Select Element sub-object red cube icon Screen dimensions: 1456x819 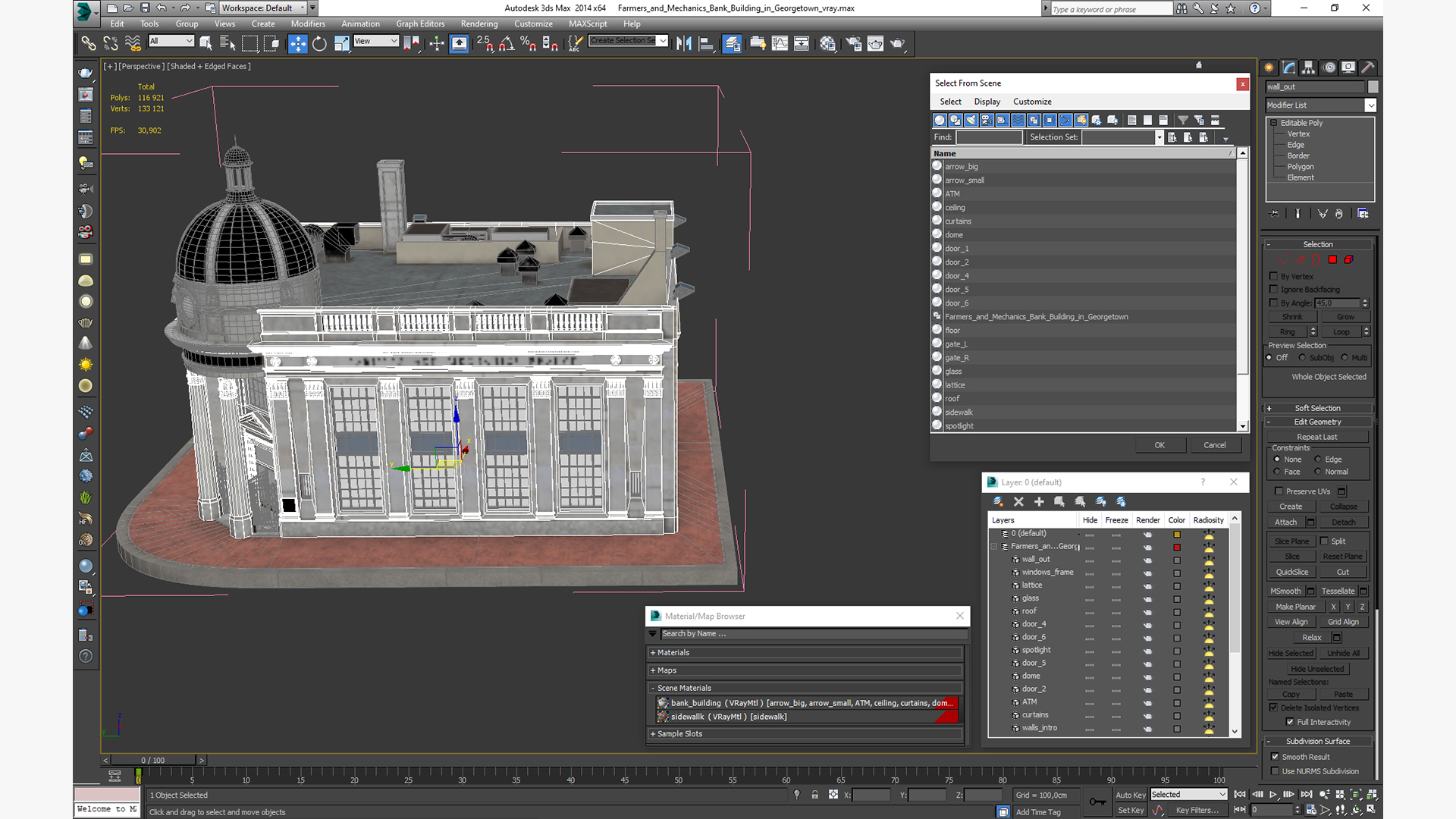click(1348, 260)
